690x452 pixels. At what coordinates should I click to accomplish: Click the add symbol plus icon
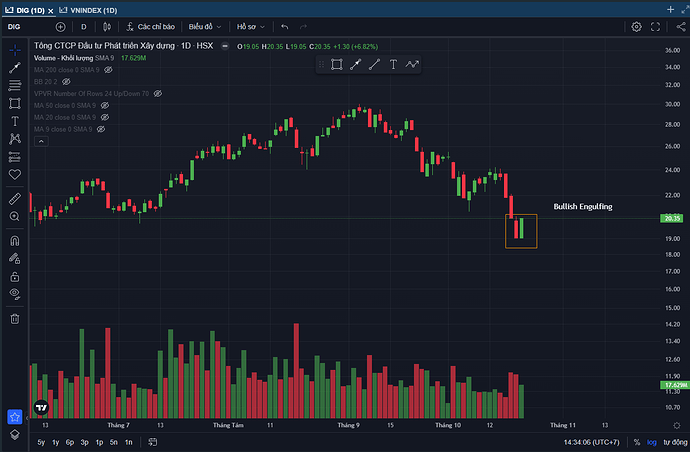point(60,27)
